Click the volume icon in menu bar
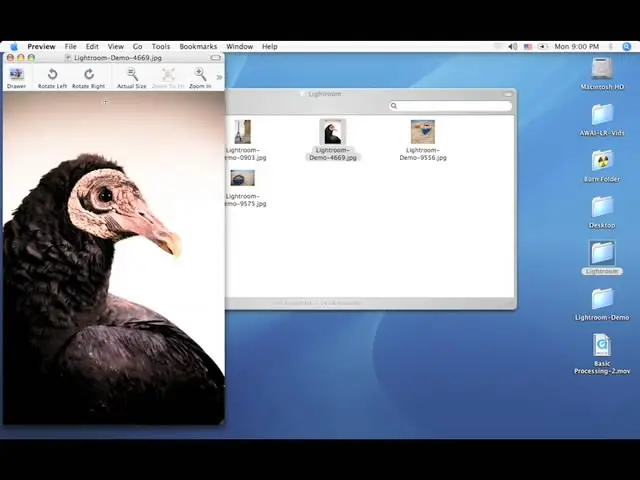 pos(513,47)
